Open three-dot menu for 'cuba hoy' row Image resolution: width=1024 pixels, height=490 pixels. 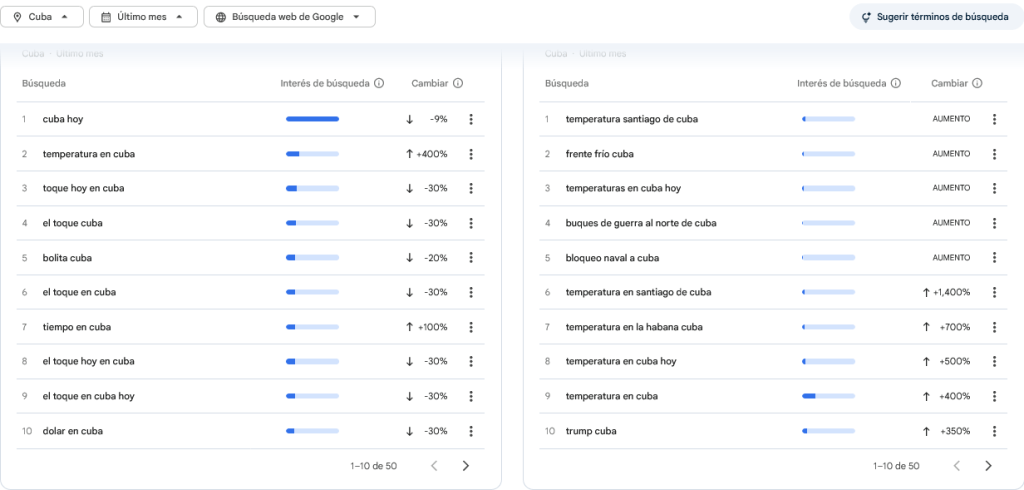pyautogui.click(x=471, y=119)
